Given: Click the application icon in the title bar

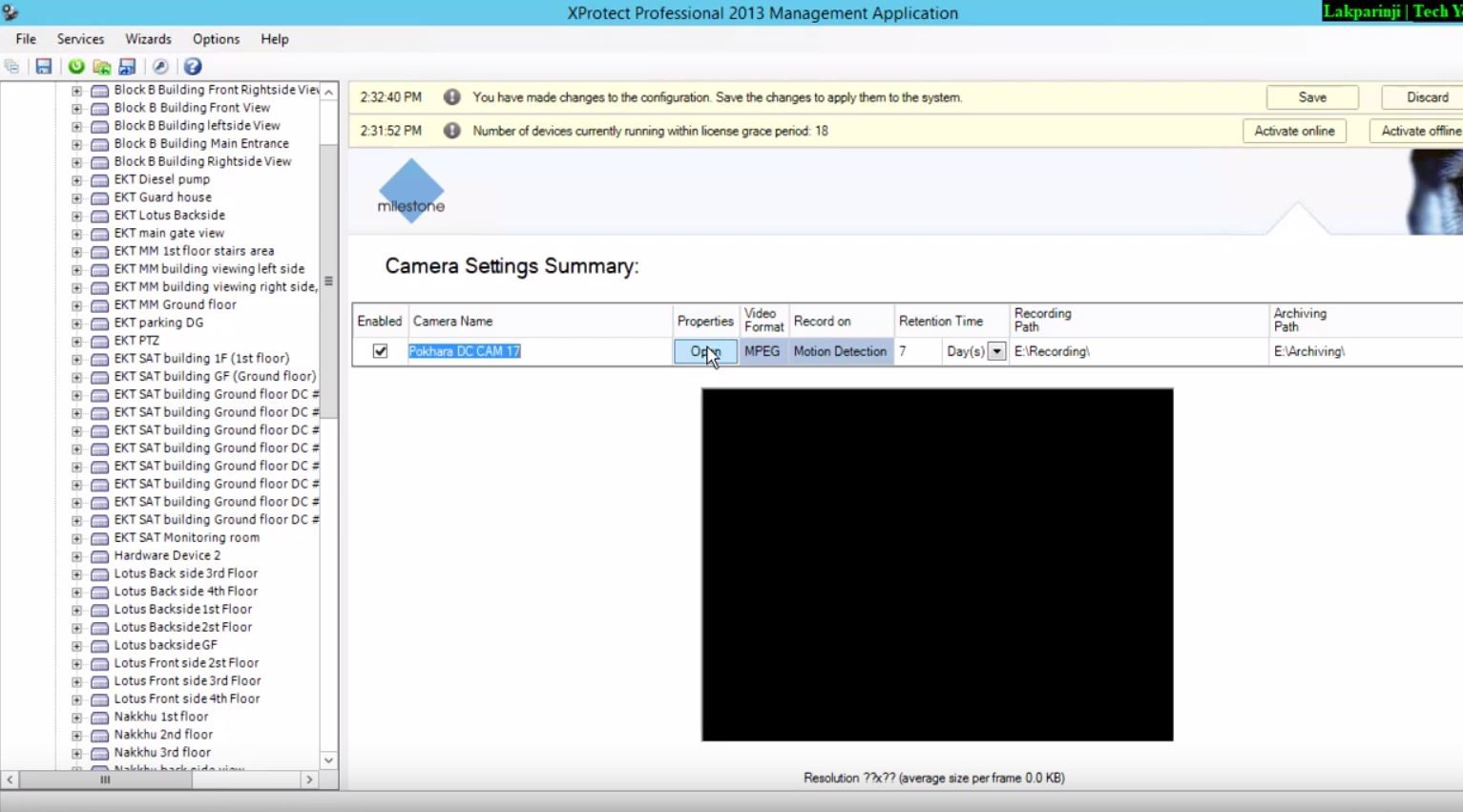Looking at the screenshot, I should point(10,12).
